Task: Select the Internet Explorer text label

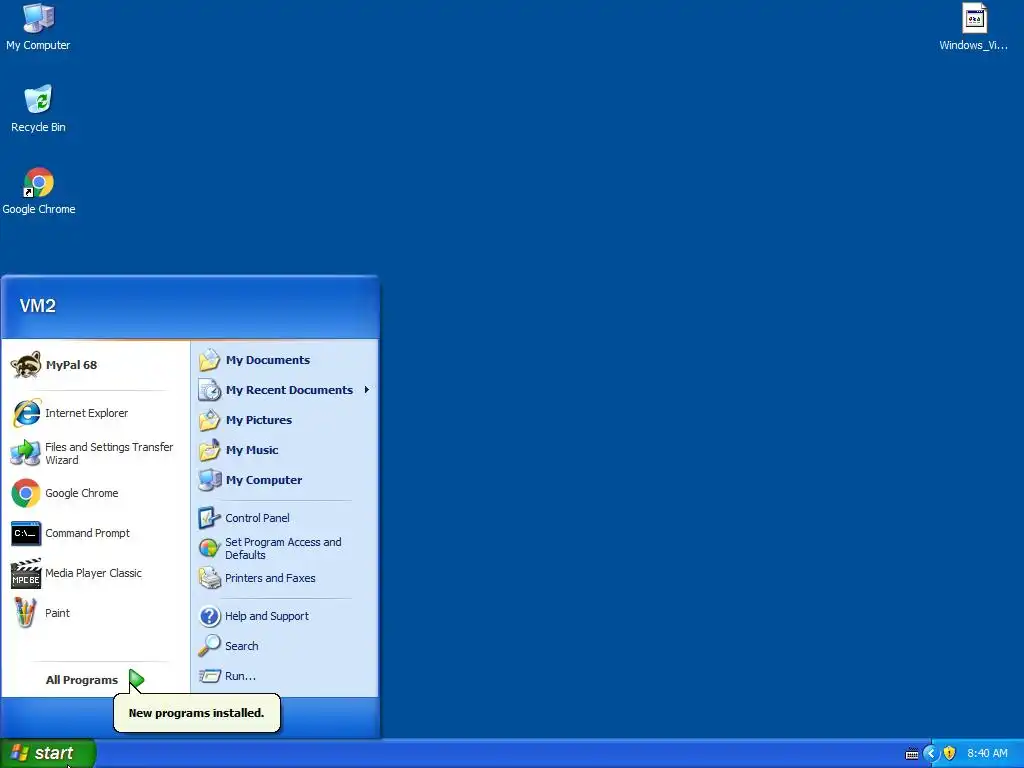Action: 86,413
